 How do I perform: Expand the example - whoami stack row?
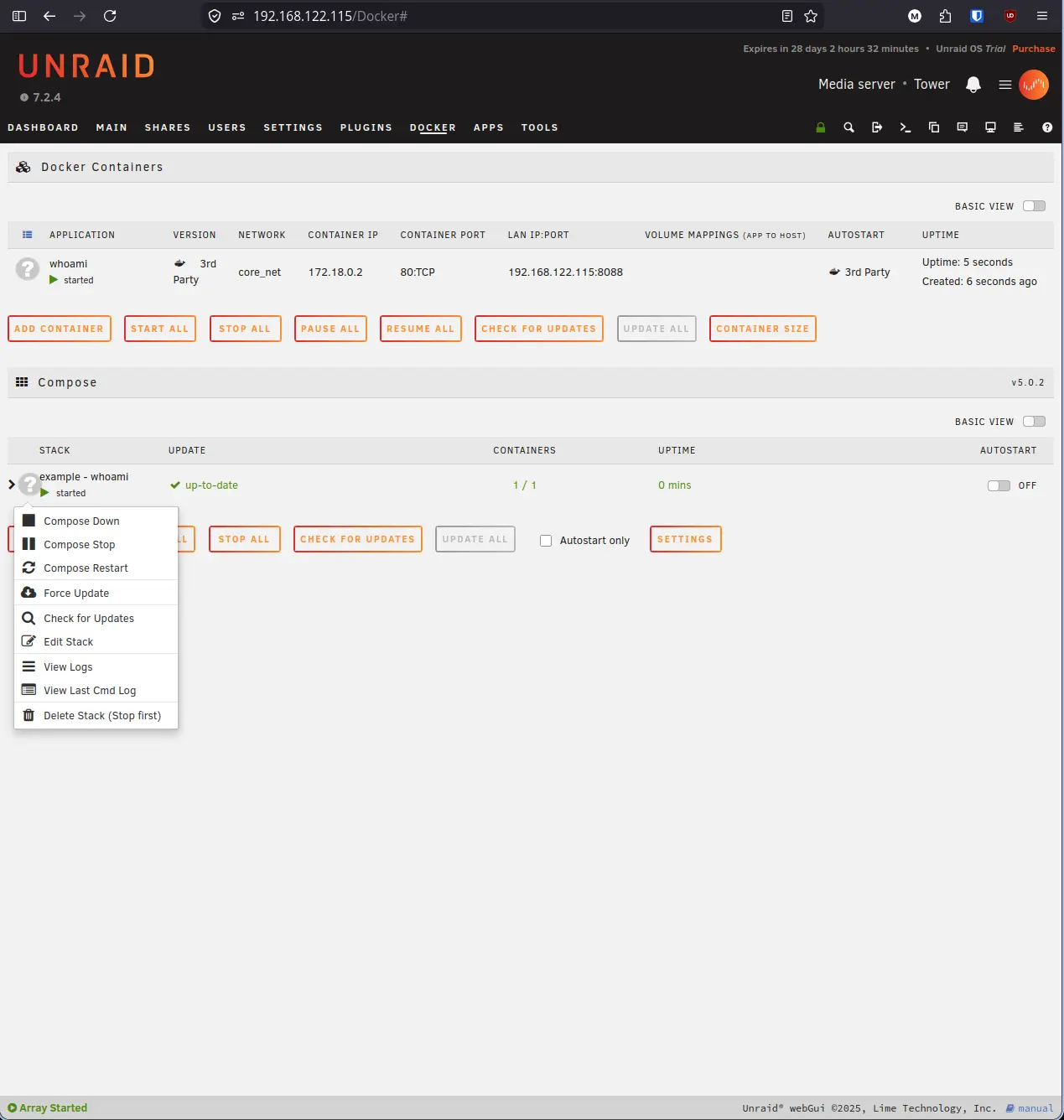pyautogui.click(x=12, y=485)
